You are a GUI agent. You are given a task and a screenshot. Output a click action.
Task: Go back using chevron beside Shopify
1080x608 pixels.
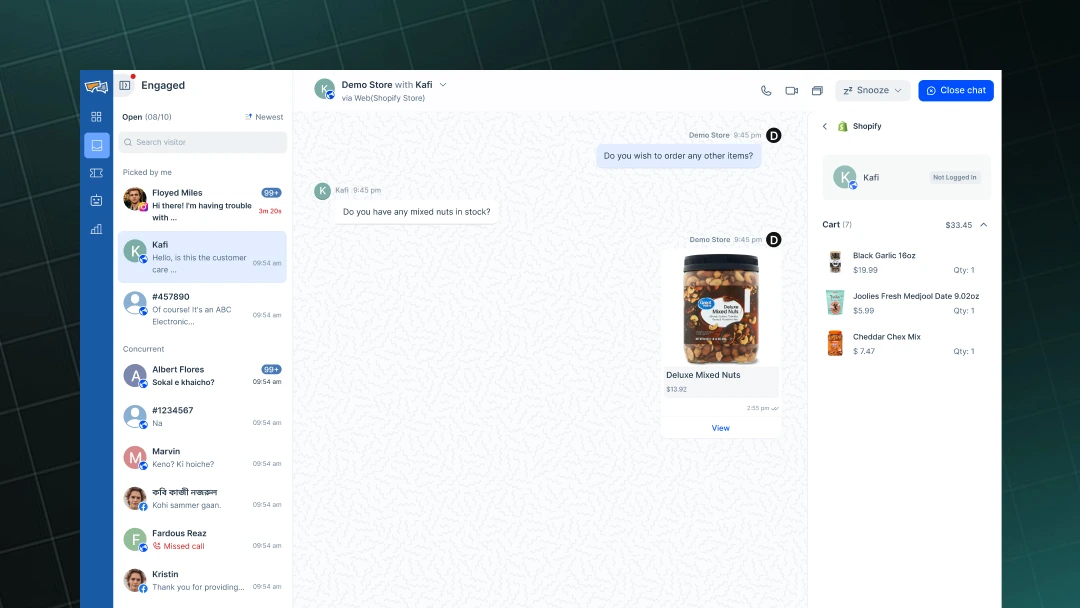click(x=824, y=126)
